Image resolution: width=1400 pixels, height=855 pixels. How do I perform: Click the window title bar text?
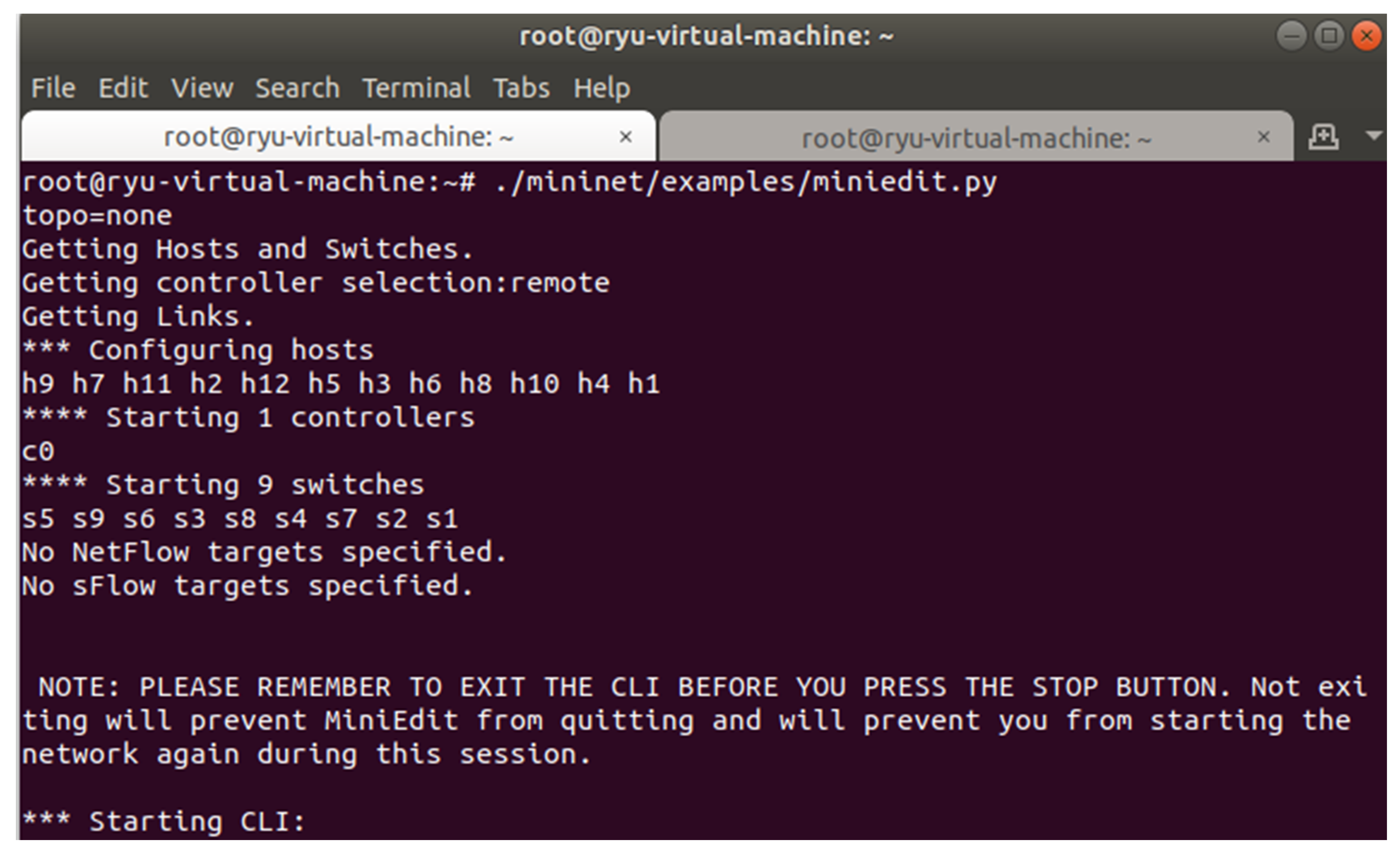coord(706,36)
